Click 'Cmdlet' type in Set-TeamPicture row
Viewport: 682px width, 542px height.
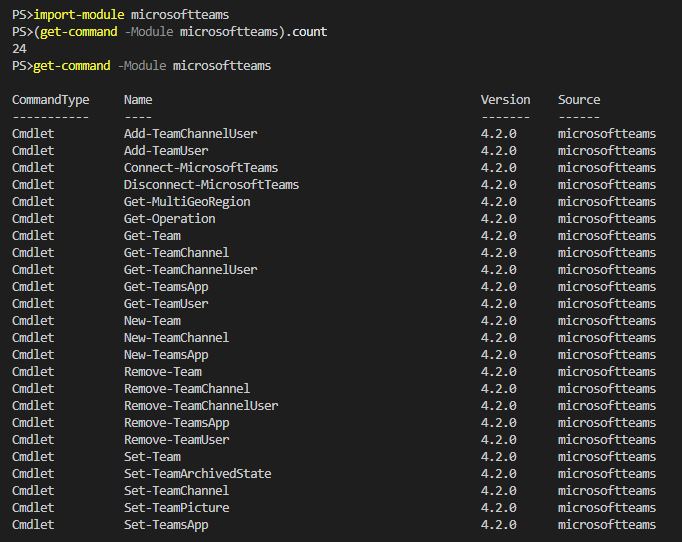coord(33,508)
